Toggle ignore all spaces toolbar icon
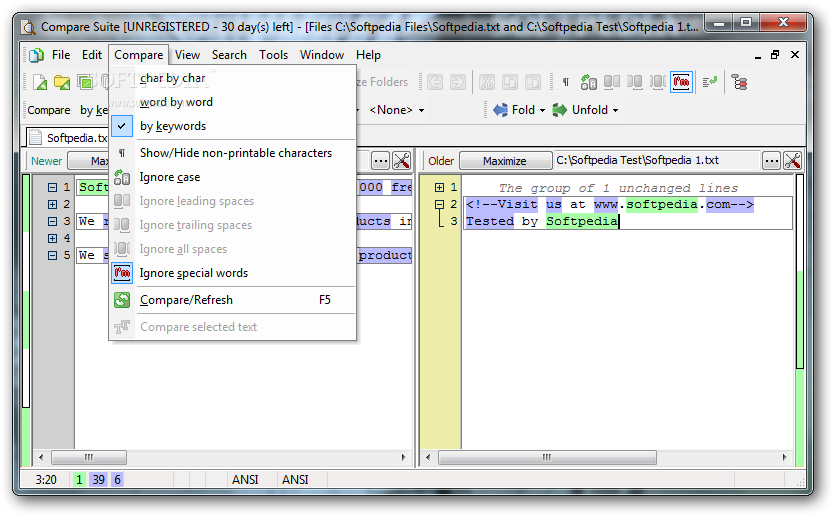The image size is (834, 516). tap(658, 82)
